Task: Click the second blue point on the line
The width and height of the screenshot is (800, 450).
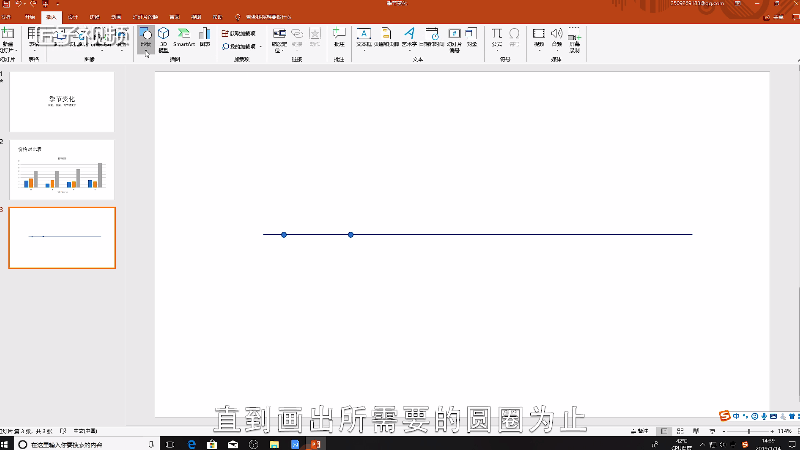Action: pos(351,235)
